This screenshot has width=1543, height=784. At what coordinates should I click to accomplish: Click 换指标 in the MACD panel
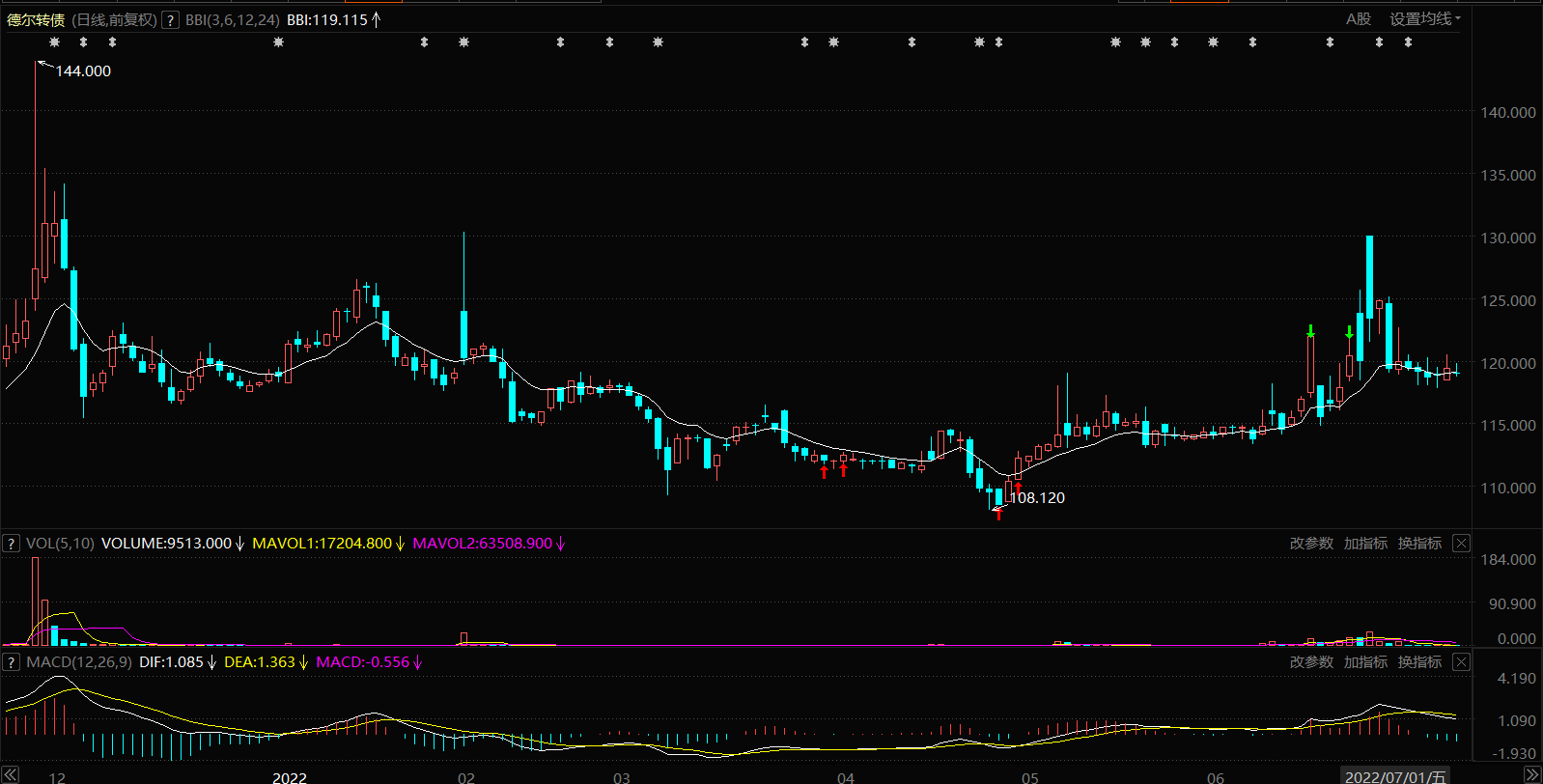pos(1419,662)
